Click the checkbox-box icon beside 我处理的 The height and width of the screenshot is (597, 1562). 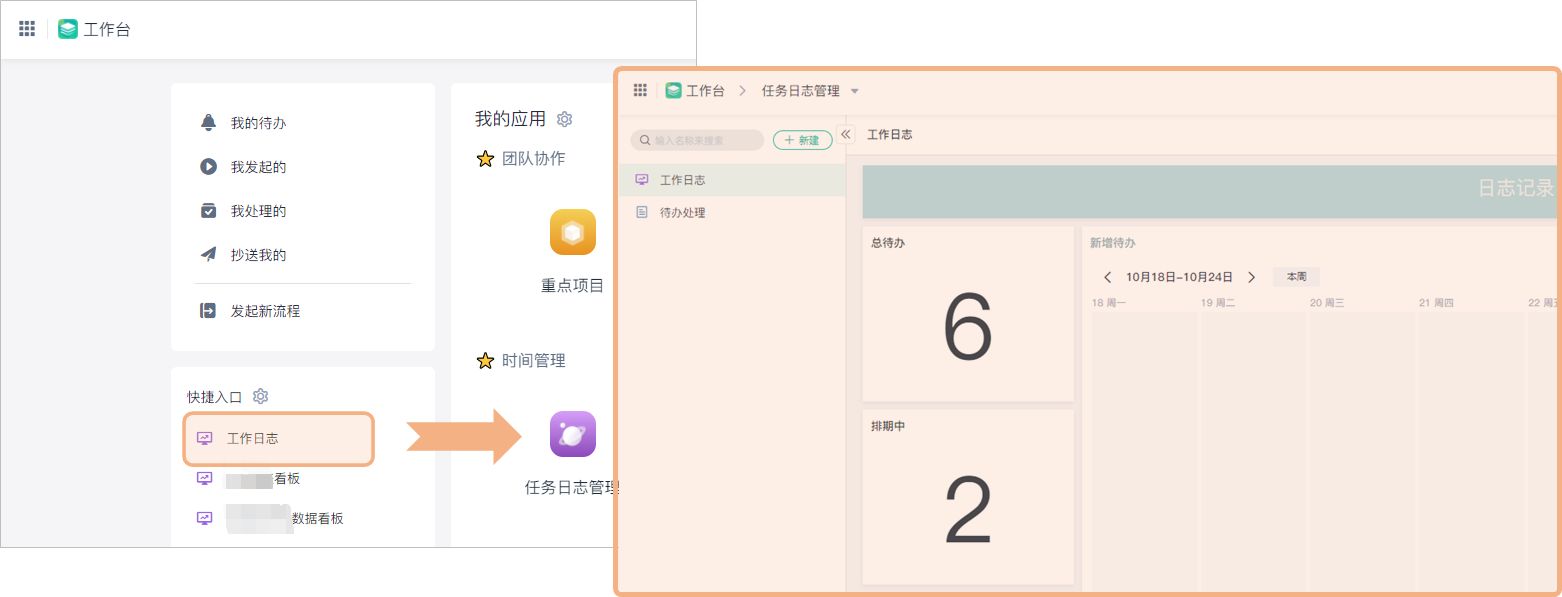tap(208, 211)
